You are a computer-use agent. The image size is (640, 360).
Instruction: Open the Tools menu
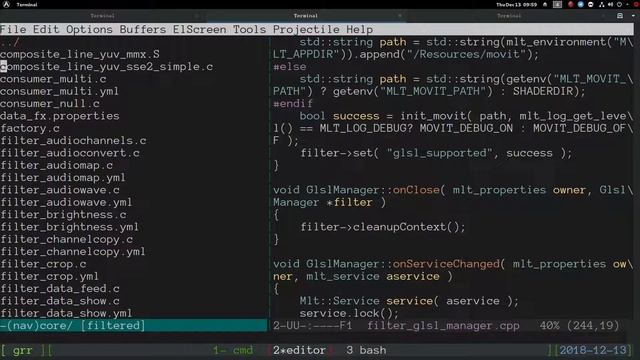tap(249, 29)
